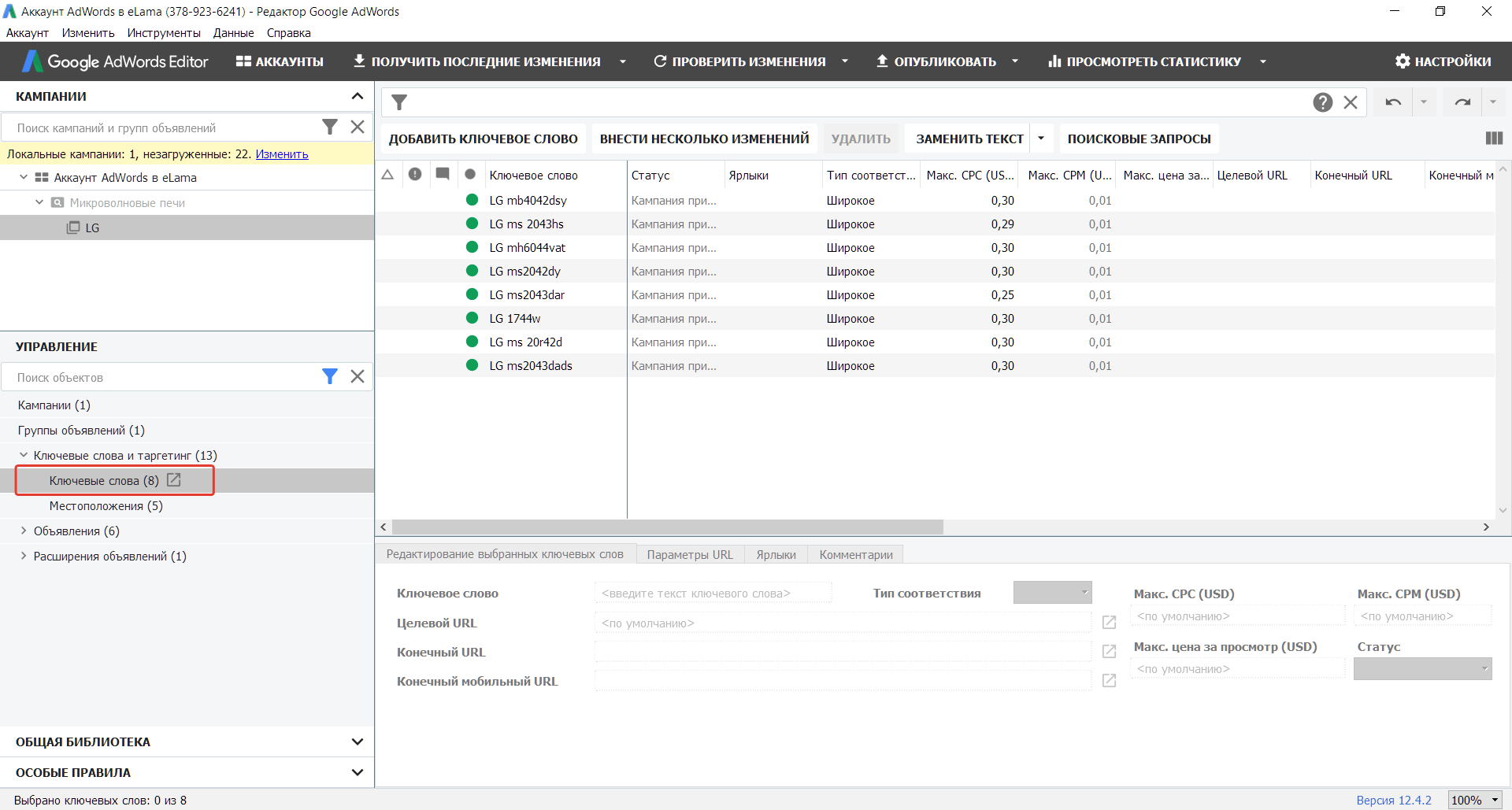1512x810 pixels.
Task: Click filter icon in campaign search
Action: point(330,127)
